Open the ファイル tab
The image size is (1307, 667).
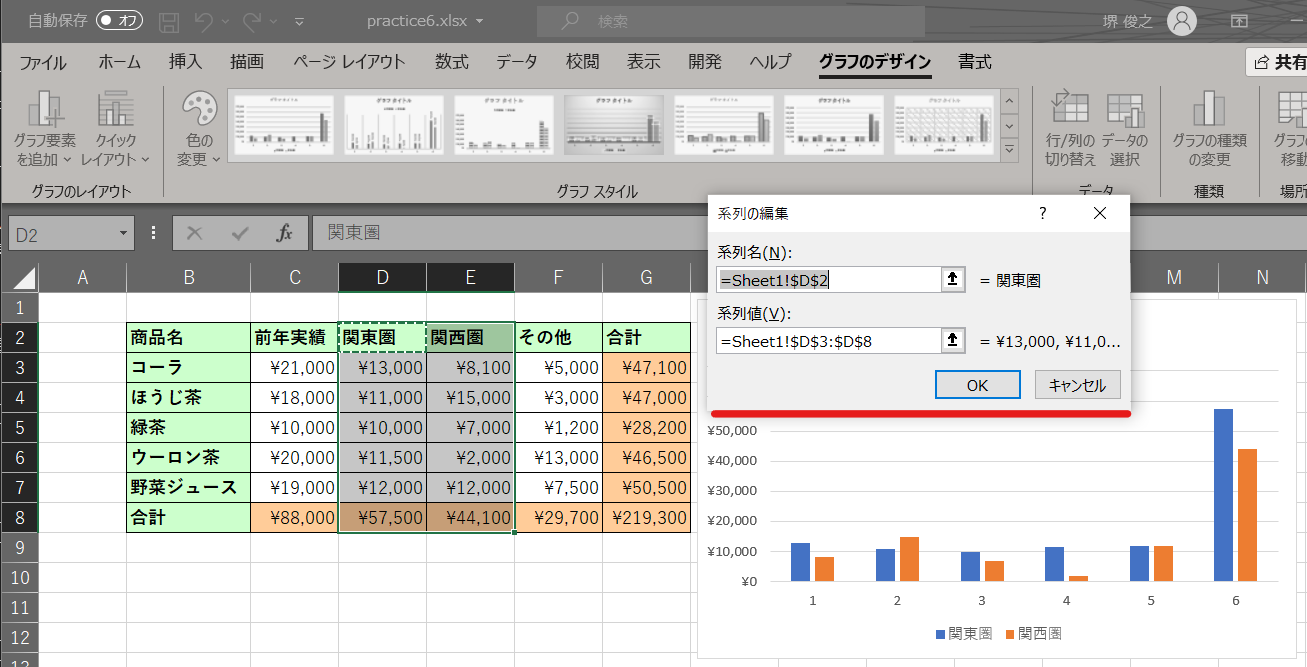(43, 62)
